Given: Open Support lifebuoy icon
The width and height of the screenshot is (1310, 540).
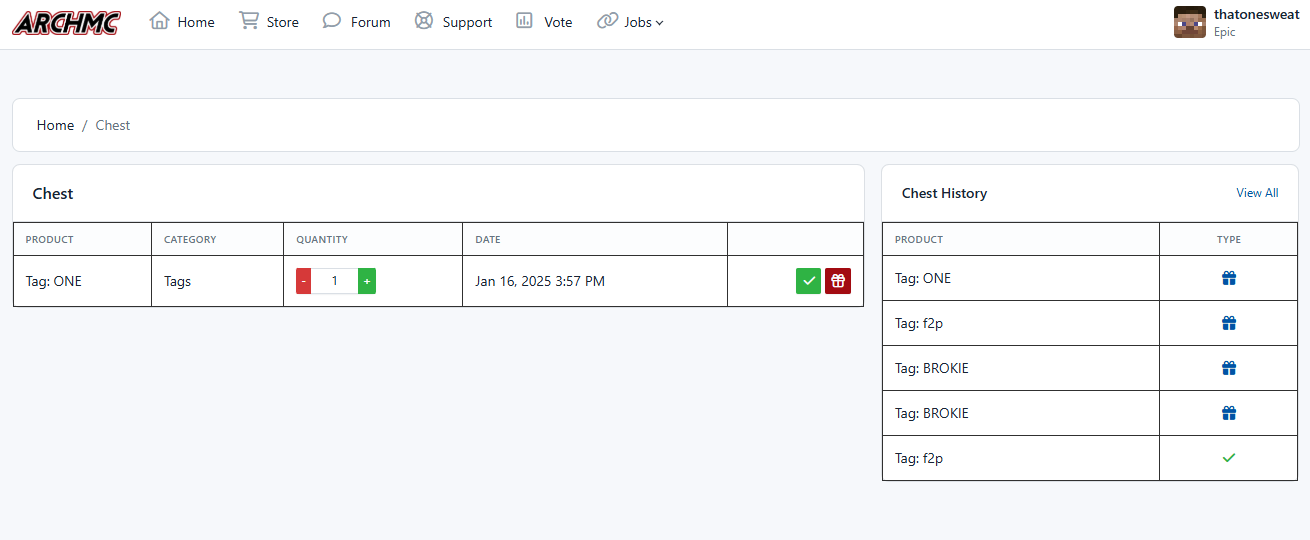Looking at the screenshot, I should 424,21.
